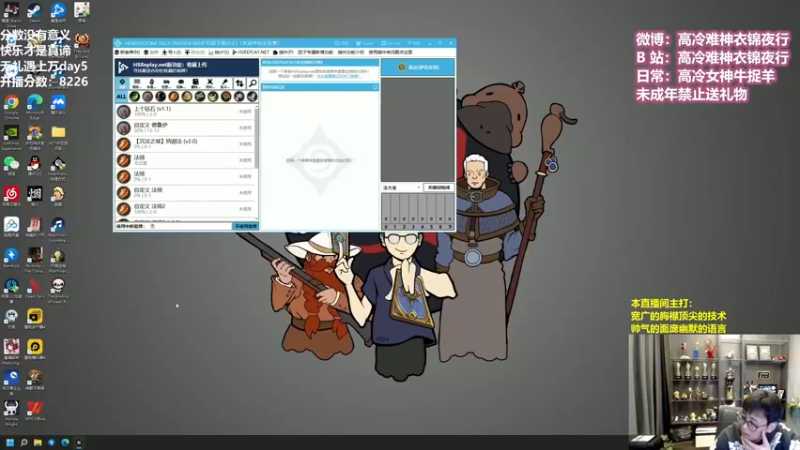Open the HSREPLAY.NET menu
This screenshot has height=450, width=800.
point(251,52)
